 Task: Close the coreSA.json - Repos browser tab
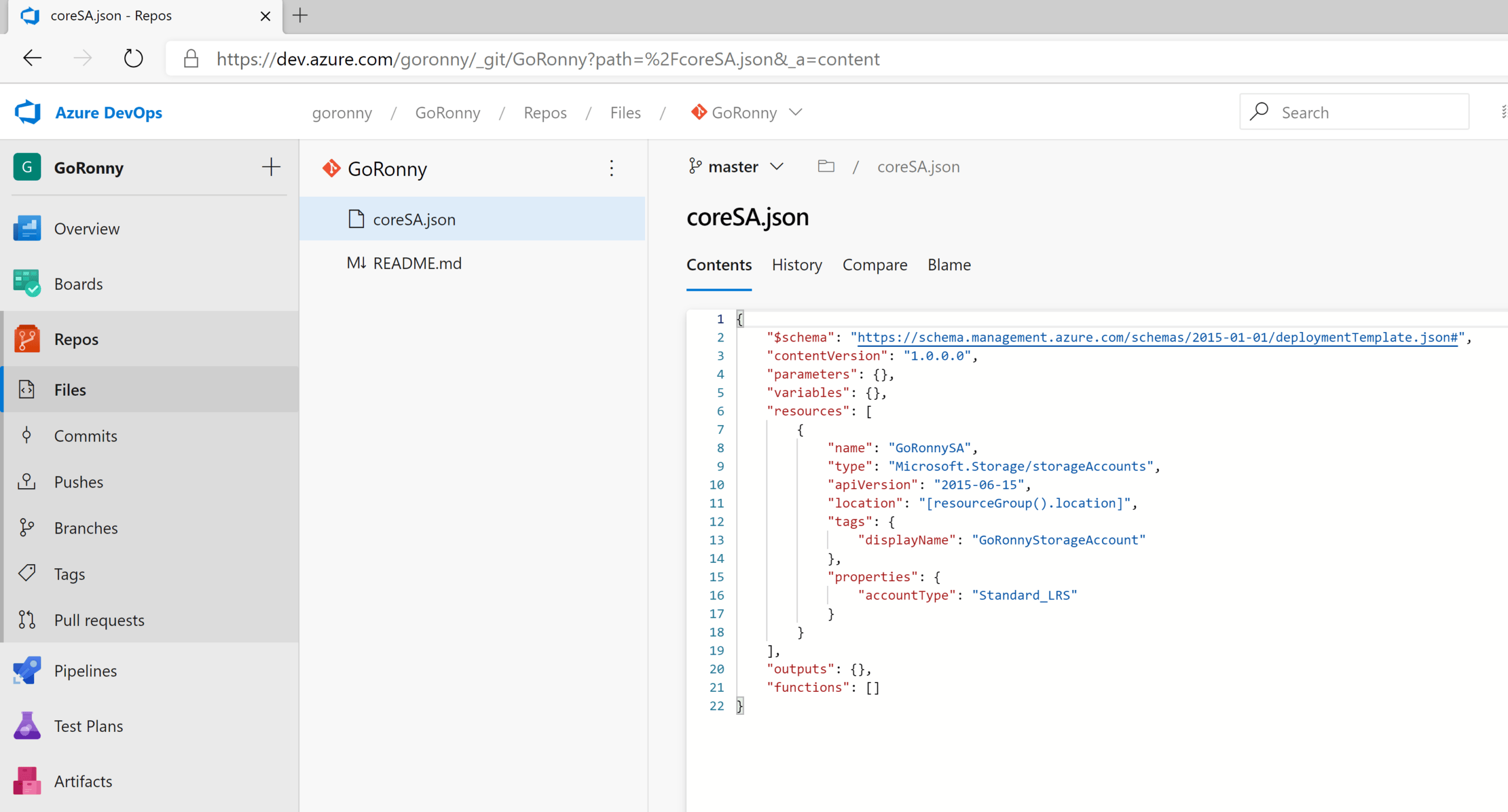[265, 16]
